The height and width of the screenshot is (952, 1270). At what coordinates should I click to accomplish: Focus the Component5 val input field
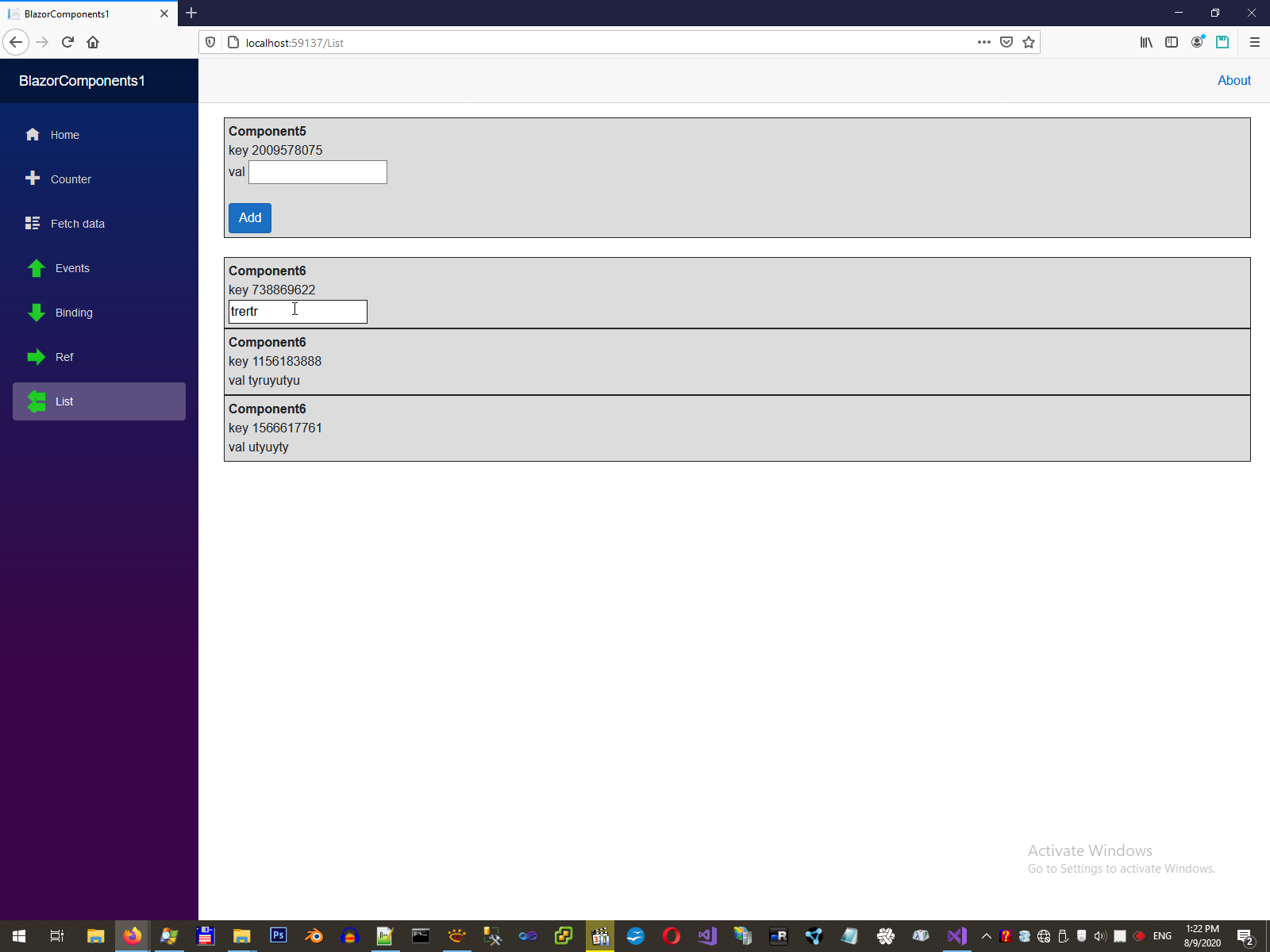coord(317,172)
